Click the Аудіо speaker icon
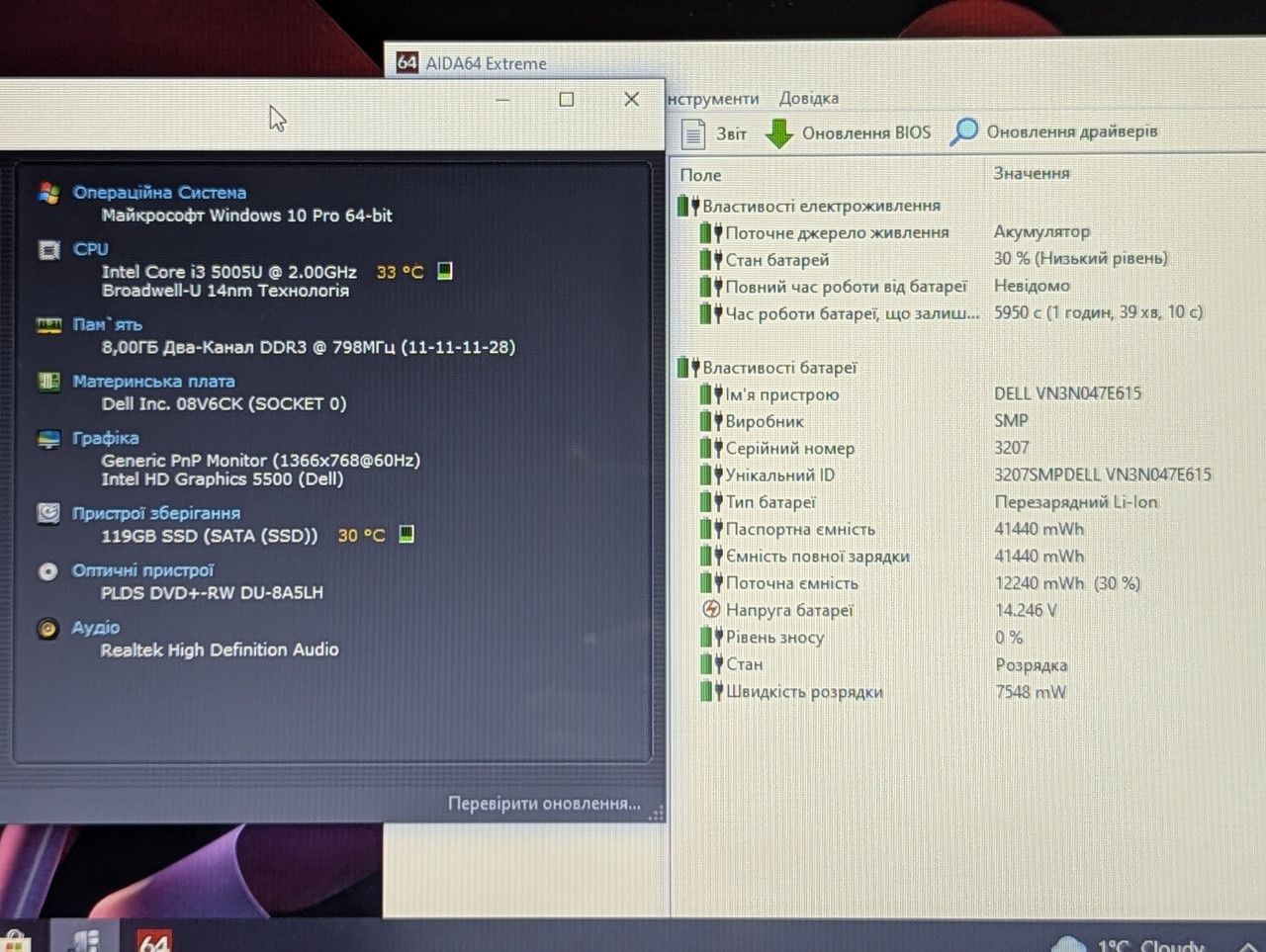 [x=47, y=629]
